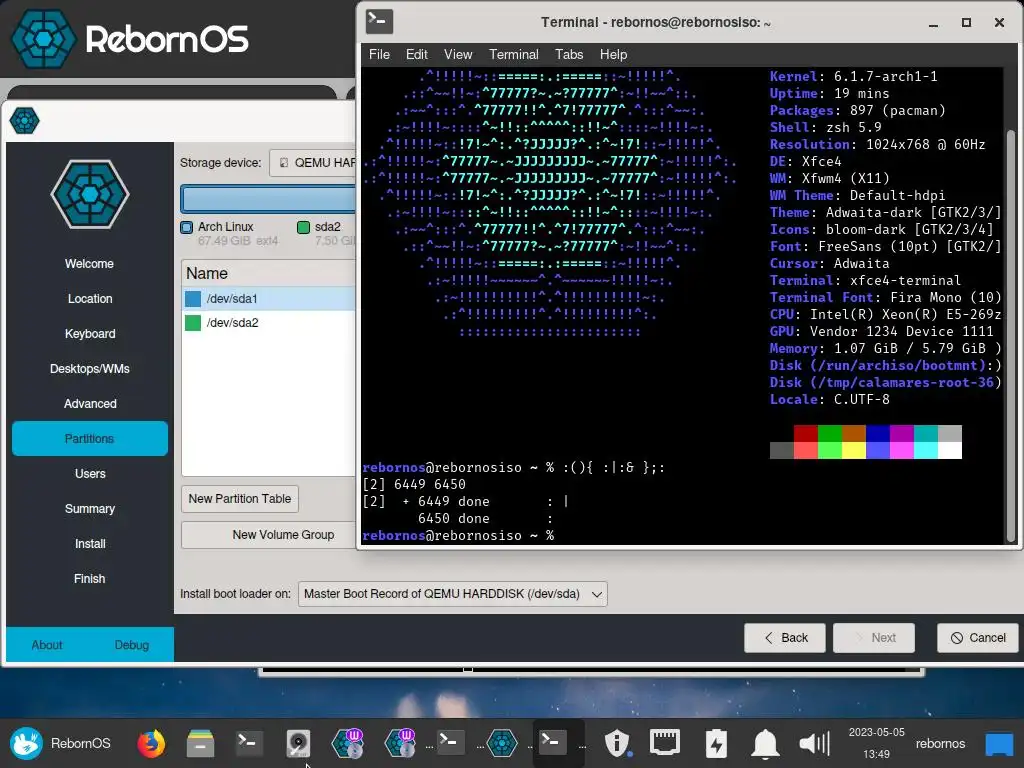Open the file manager from taskbar

coord(200,743)
